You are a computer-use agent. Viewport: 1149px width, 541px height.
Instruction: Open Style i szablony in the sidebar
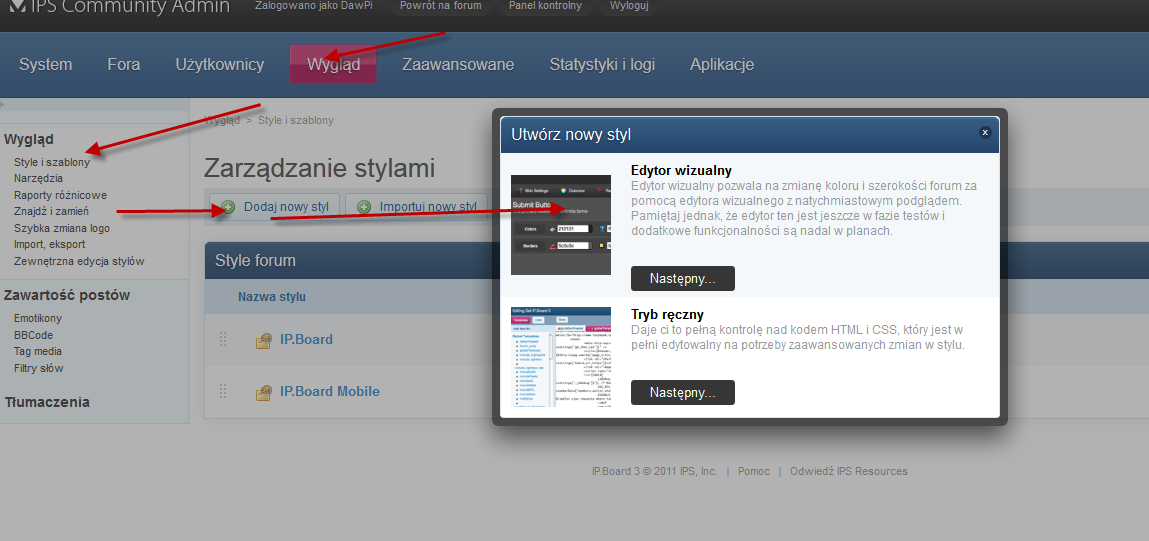tap(52, 162)
